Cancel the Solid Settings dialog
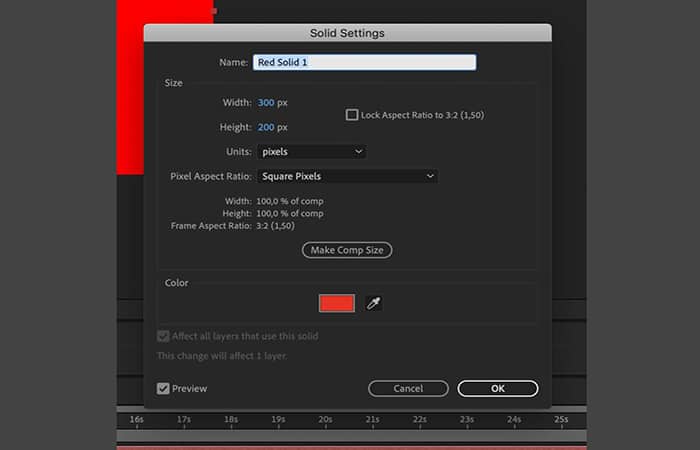This screenshot has height=450, width=700. (x=408, y=388)
